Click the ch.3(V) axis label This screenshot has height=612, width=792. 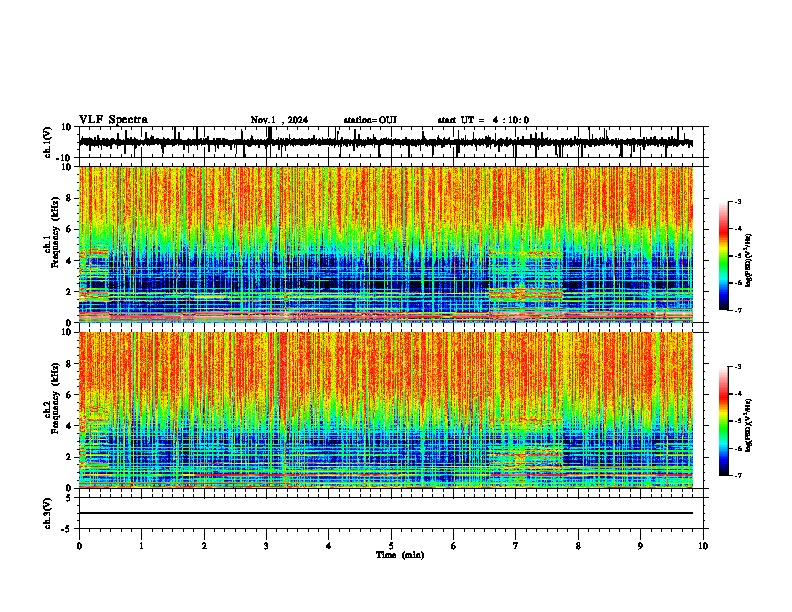click(48, 513)
